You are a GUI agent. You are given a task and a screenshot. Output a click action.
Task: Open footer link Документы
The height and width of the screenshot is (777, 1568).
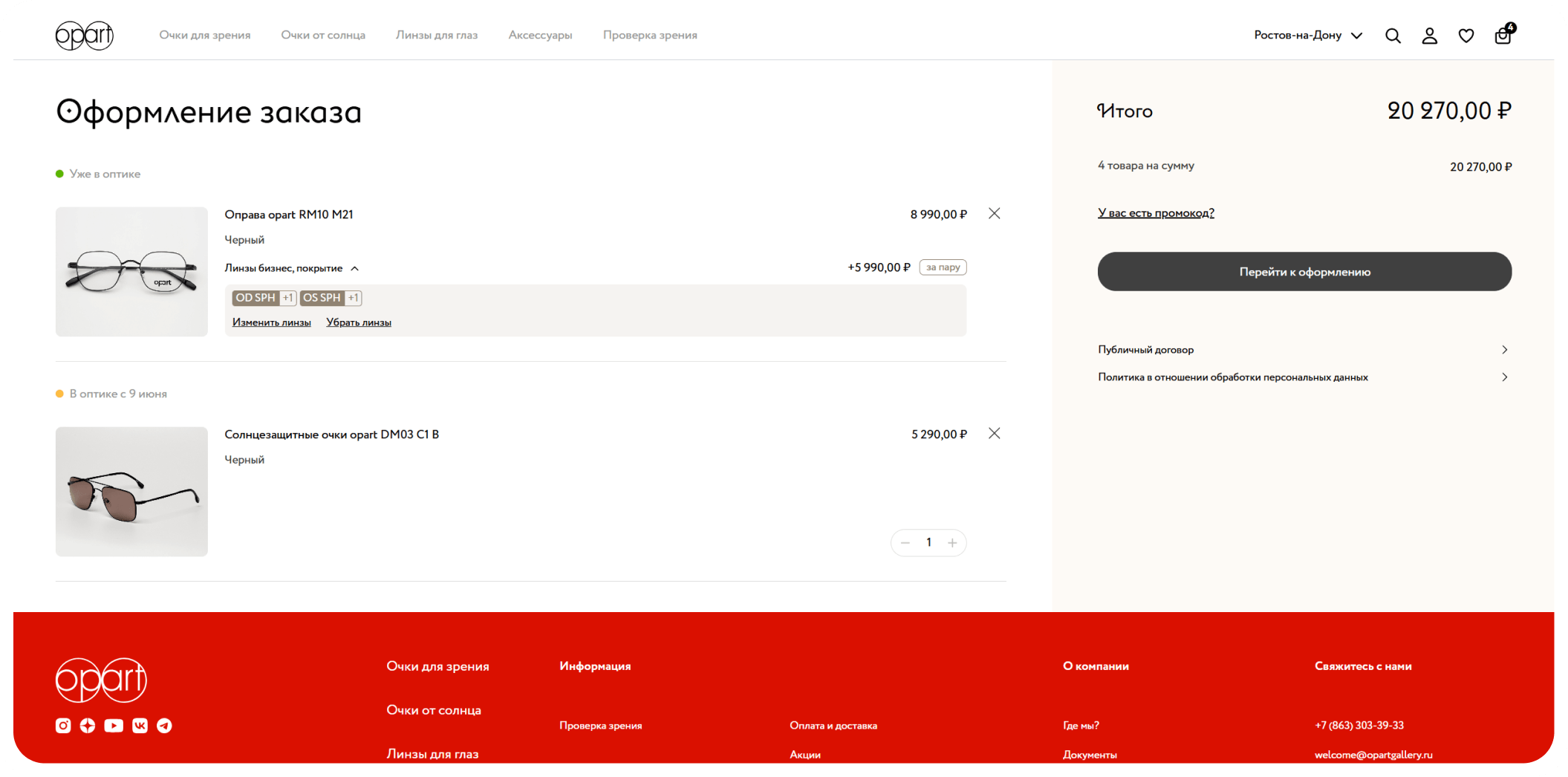(x=1090, y=755)
